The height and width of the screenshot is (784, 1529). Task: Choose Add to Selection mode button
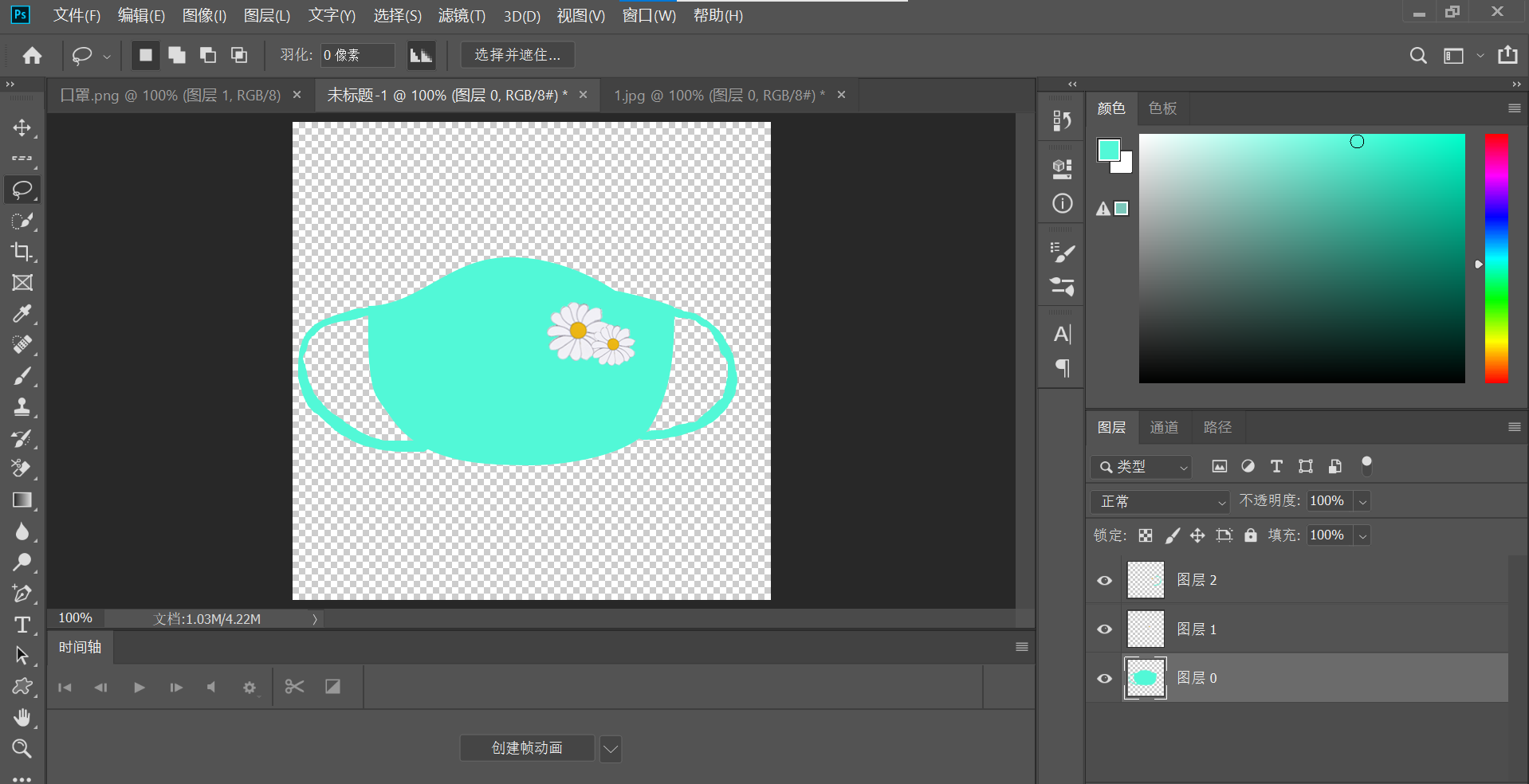[x=176, y=55]
